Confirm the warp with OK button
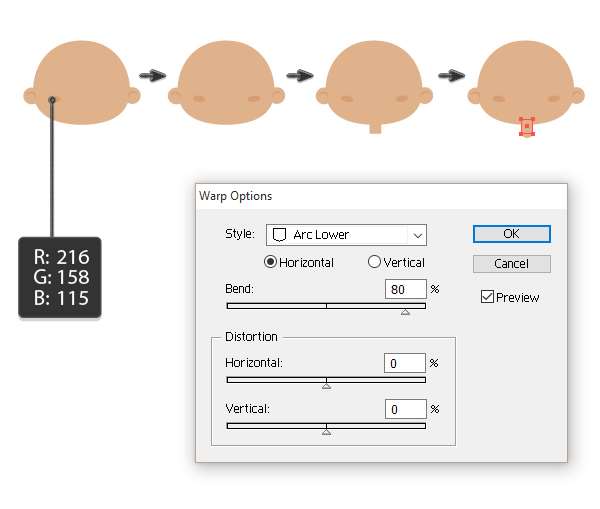Screen dimensions: 600x509 pos(512,234)
